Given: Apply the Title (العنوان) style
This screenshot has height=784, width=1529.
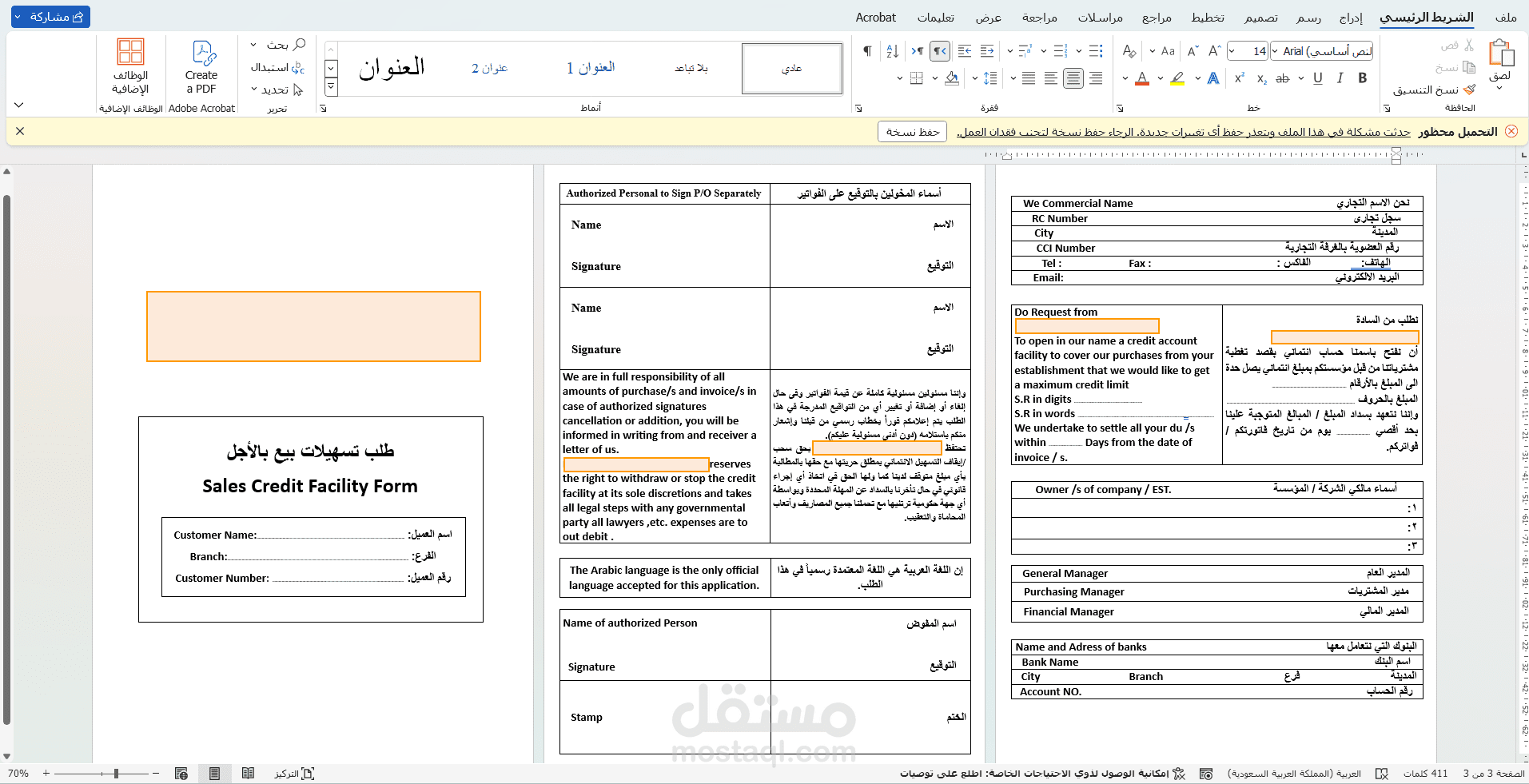Looking at the screenshot, I should tap(391, 68).
